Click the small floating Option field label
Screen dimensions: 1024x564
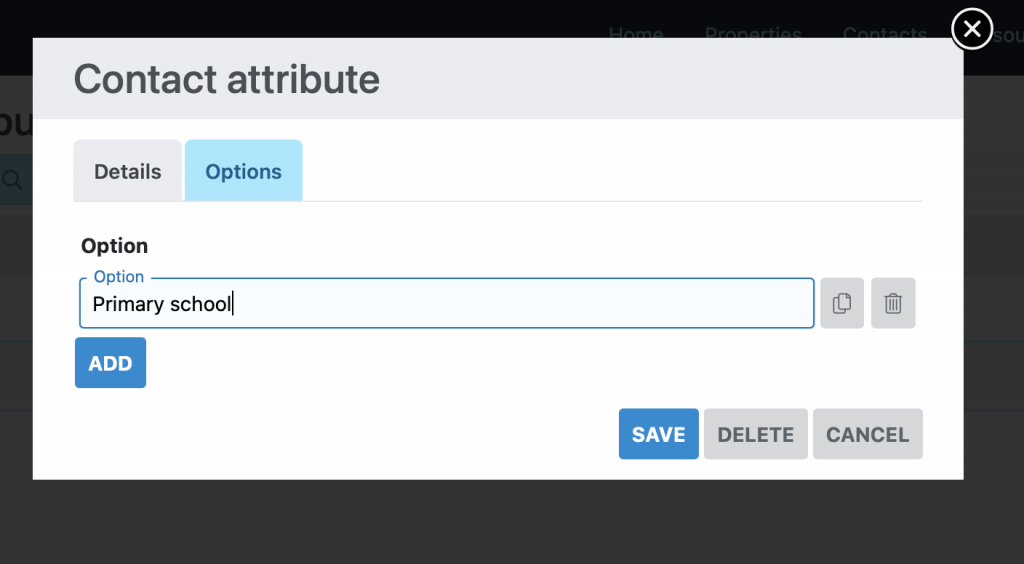[119, 277]
